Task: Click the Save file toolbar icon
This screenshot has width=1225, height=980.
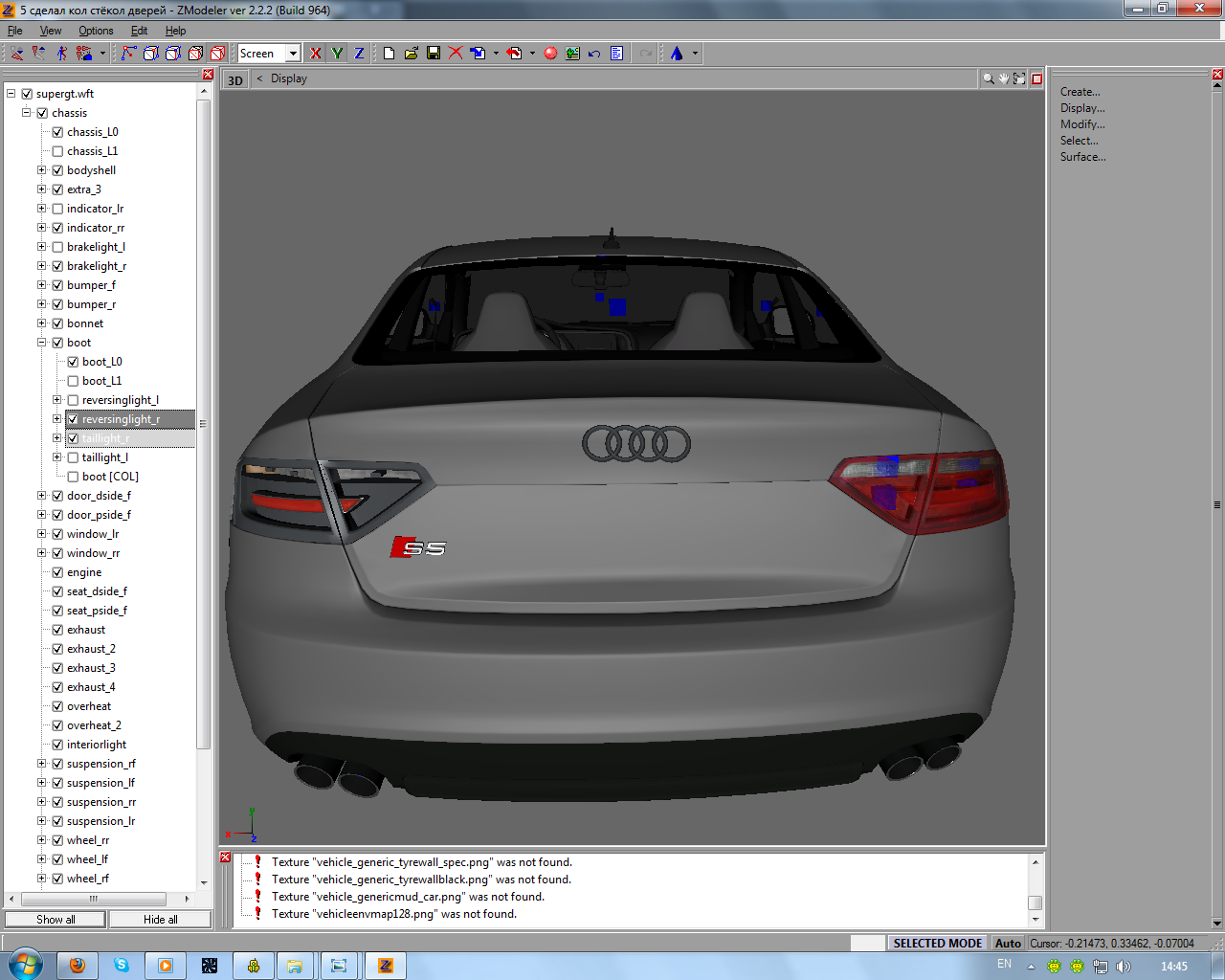Action: click(x=434, y=54)
